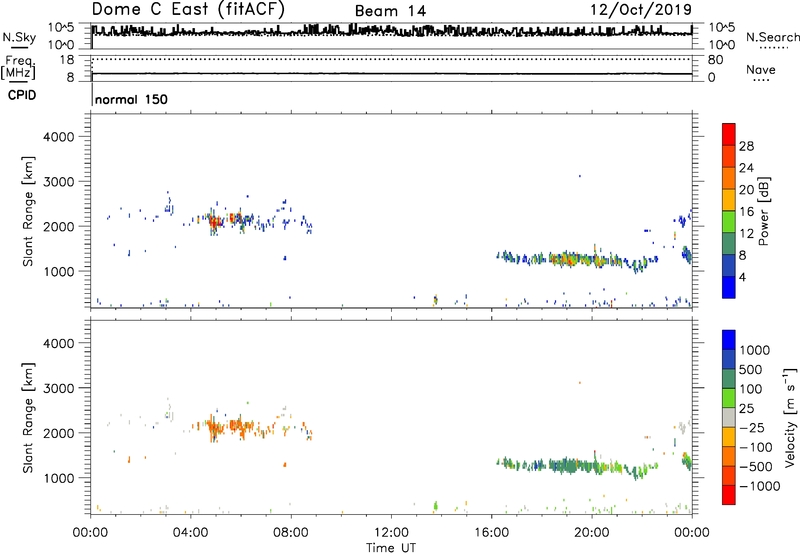Click the '04:00' time tick label
800x554 pixels.
(191, 533)
